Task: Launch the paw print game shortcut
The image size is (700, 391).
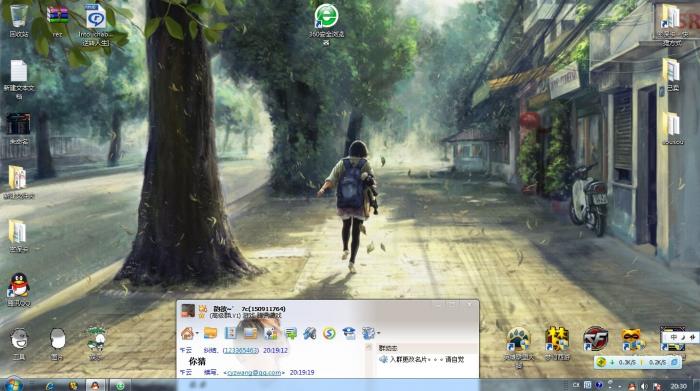Action: pyautogui.click(x=518, y=339)
